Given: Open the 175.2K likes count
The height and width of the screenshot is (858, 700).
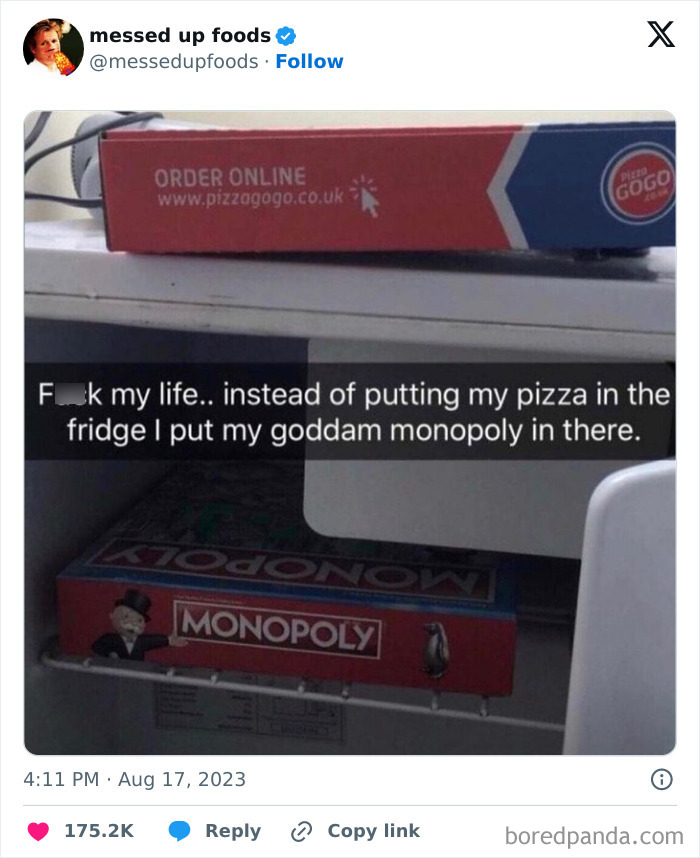Looking at the screenshot, I should coord(99,831).
